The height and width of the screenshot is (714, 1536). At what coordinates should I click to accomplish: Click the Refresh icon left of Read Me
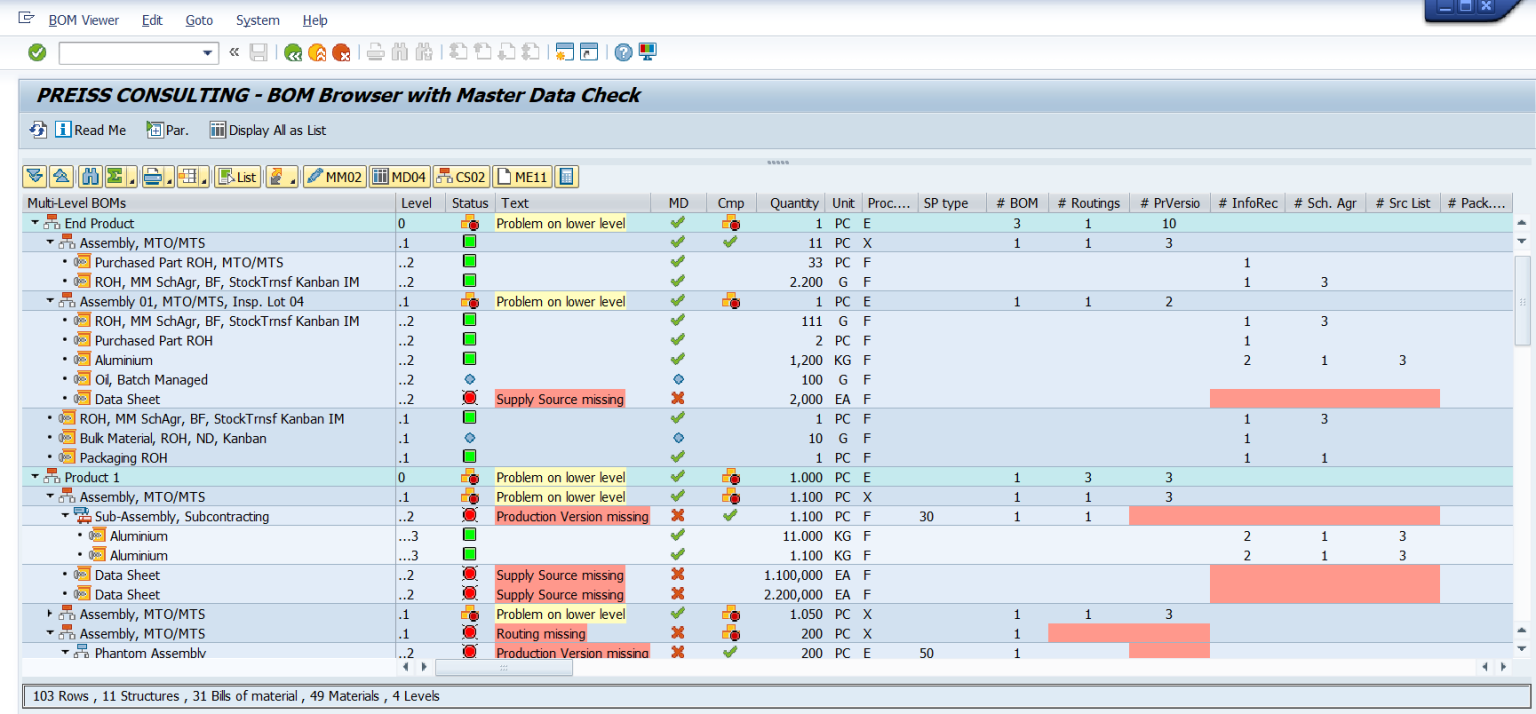(38, 130)
